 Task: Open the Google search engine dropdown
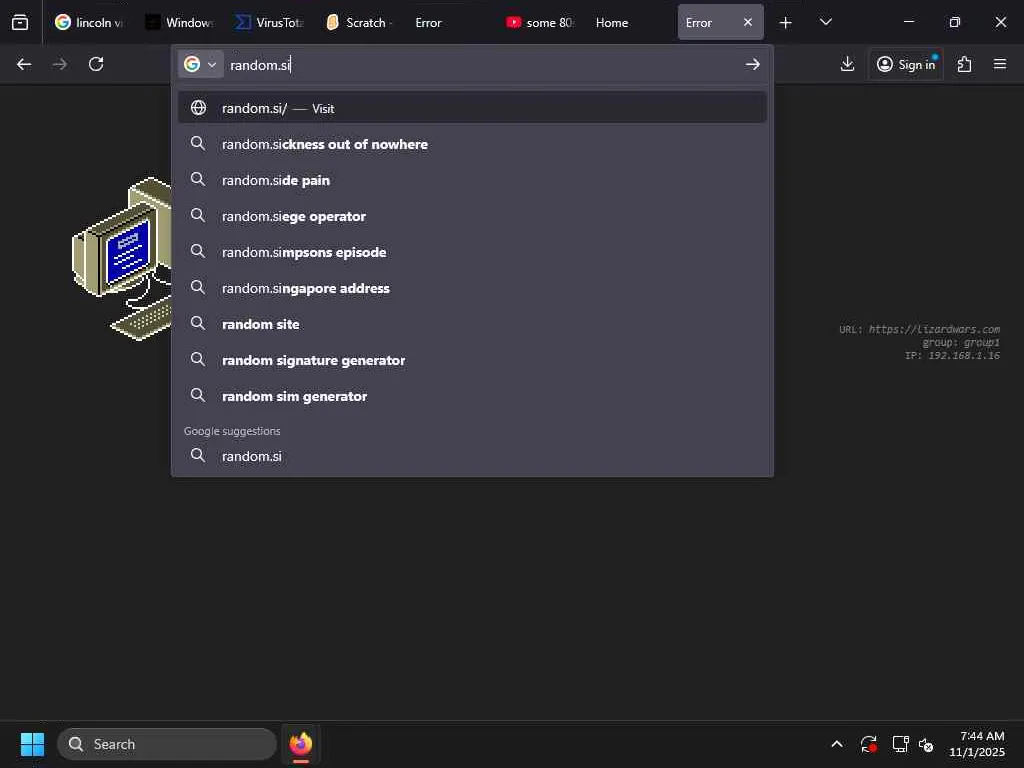(x=200, y=64)
